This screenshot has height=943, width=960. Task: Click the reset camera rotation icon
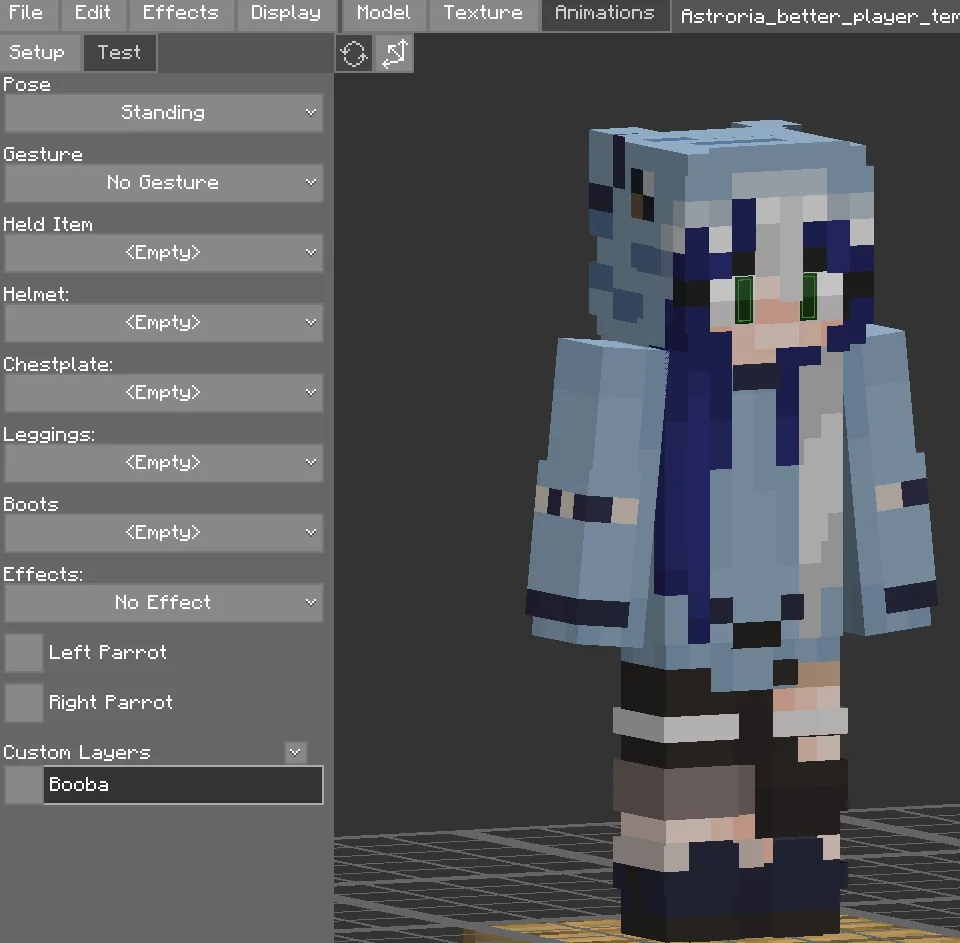[354, 54]
